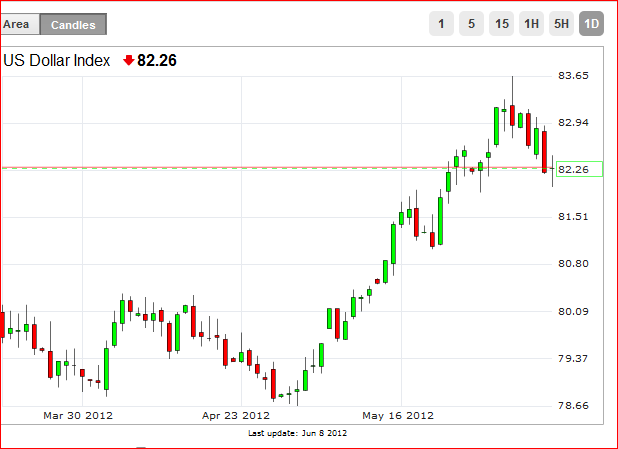The height and width of the screenshot is (449, 618).
Task: Click the green-boxed 82.26 price label
Action: (x=579, y=169)
